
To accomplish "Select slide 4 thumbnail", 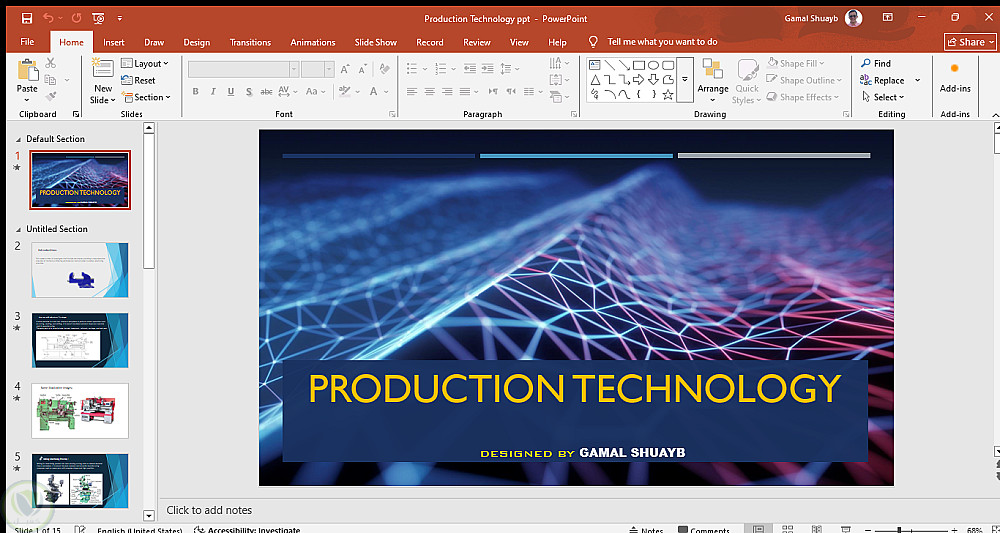I will pos(80,411).
